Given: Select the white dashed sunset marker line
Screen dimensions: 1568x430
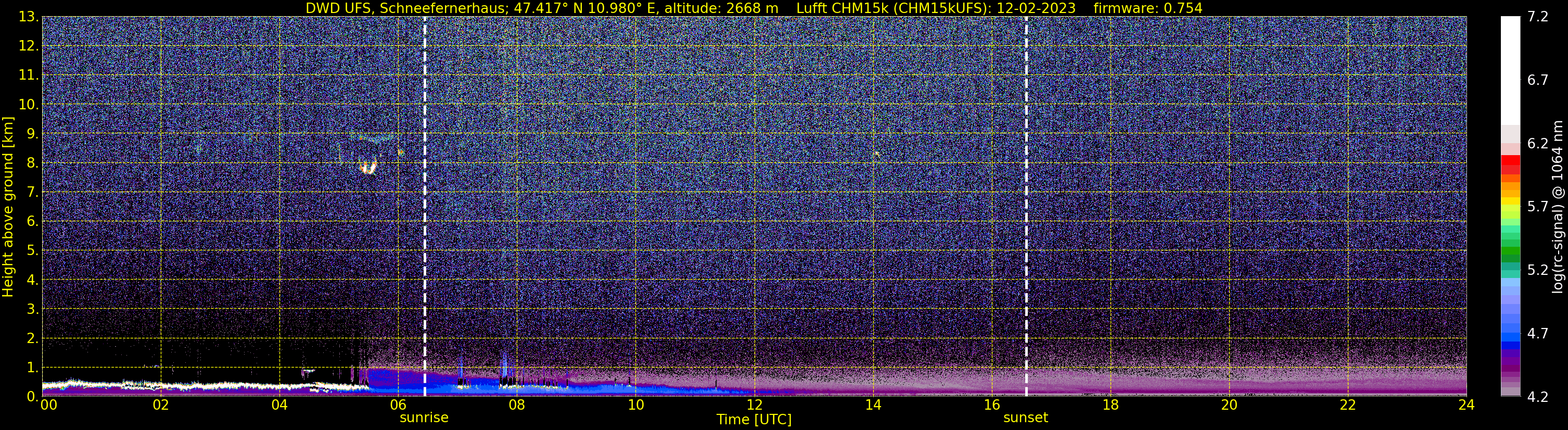Looking at the screenshot, I should click(1026, 207).
